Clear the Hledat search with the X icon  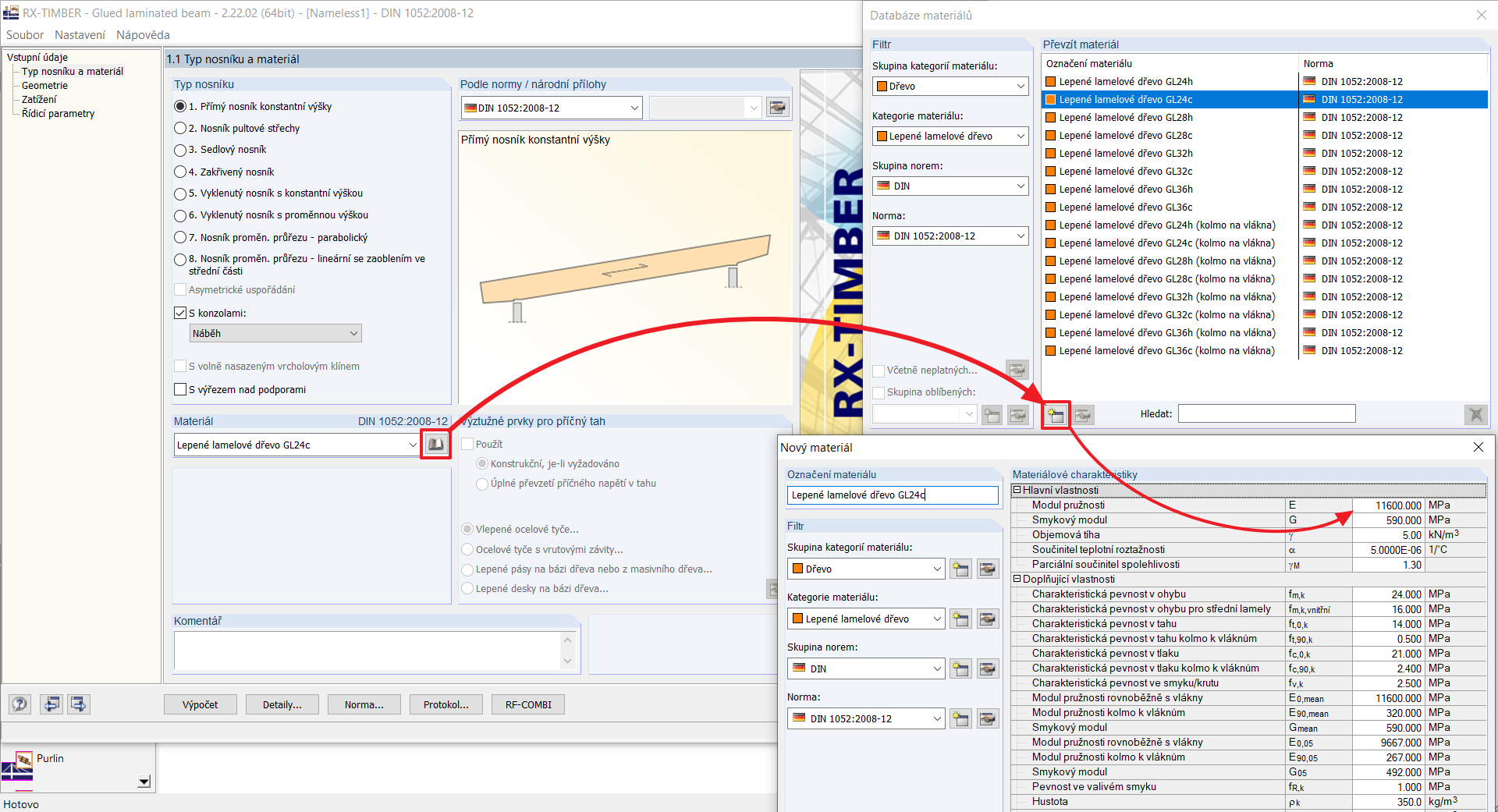point(1476,414)
